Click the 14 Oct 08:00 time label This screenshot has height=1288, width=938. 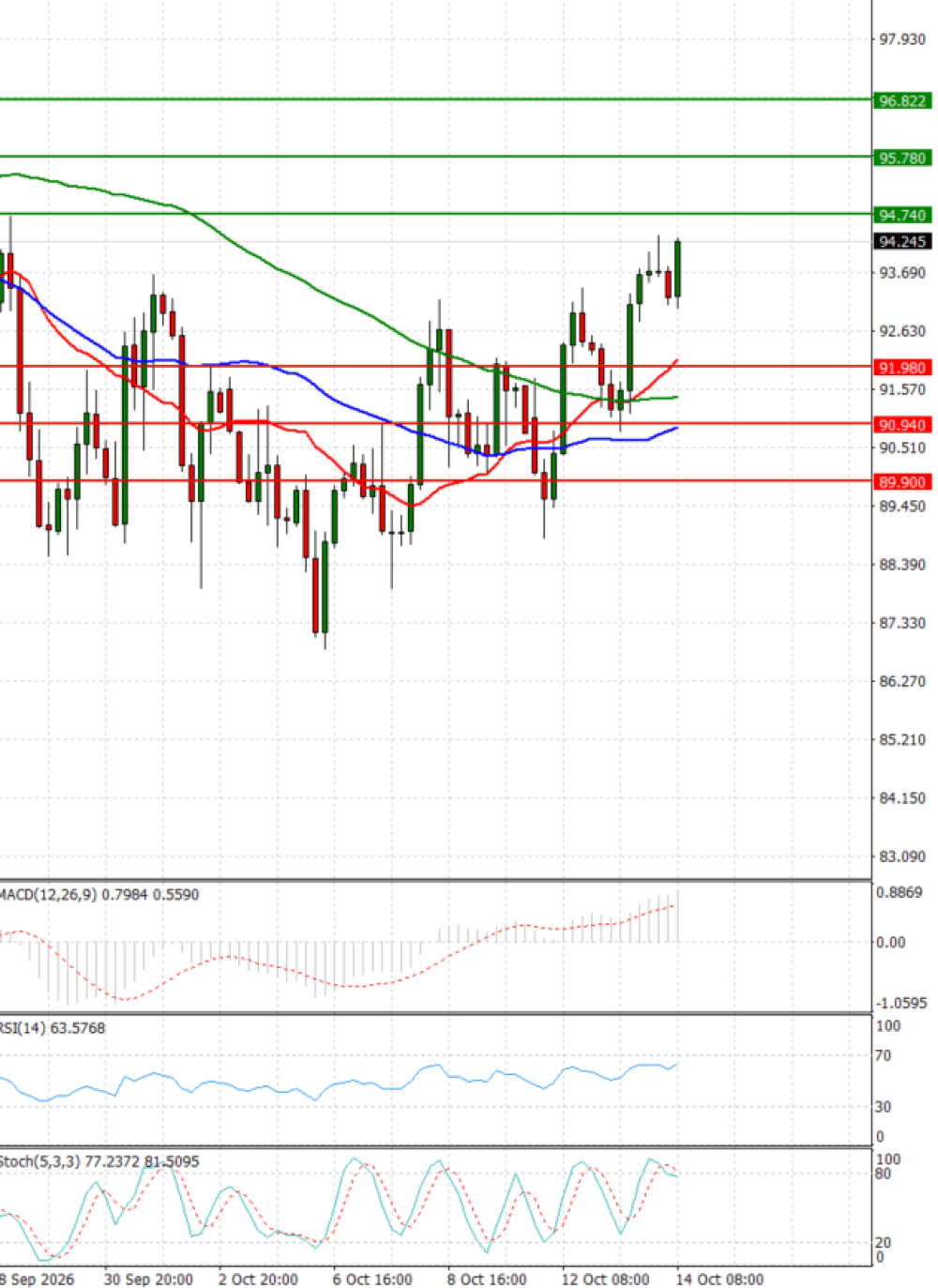click(x=719, y=1280)
